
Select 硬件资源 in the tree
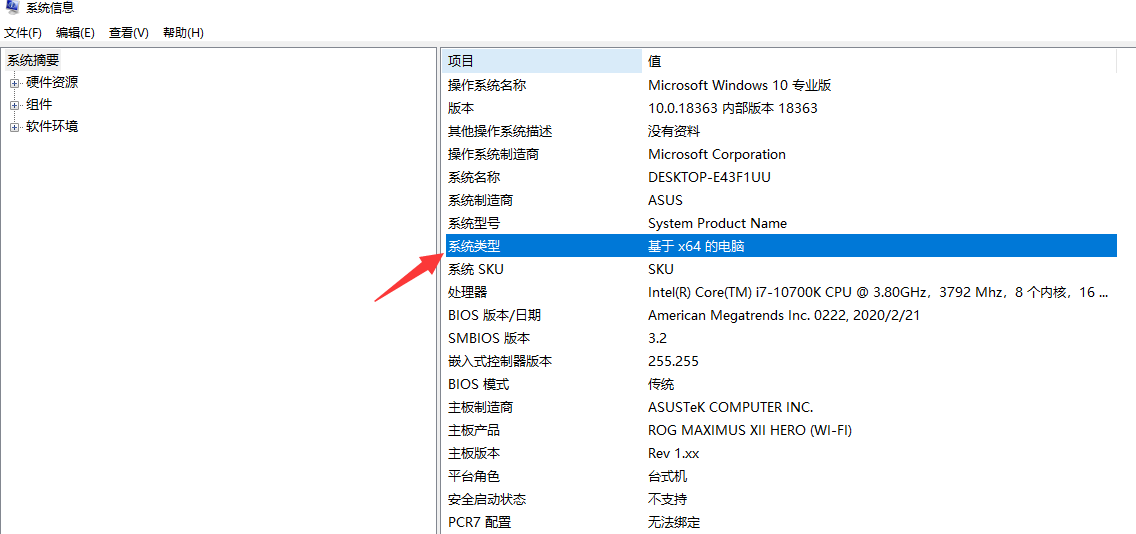pyautogui.click(x=52, y=83)
